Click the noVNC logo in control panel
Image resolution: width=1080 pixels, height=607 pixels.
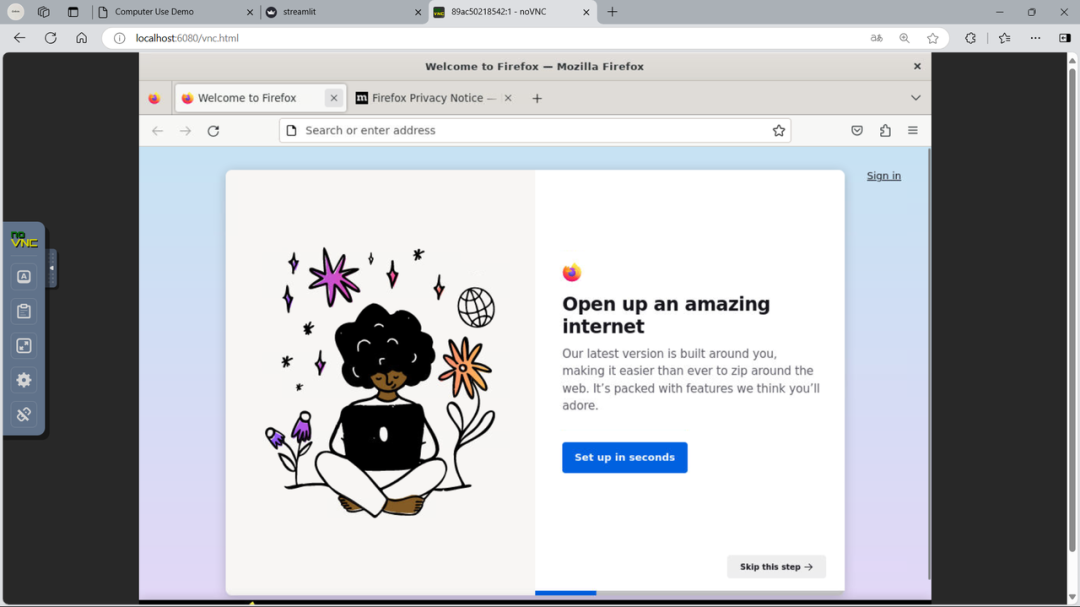click(24, 240)
